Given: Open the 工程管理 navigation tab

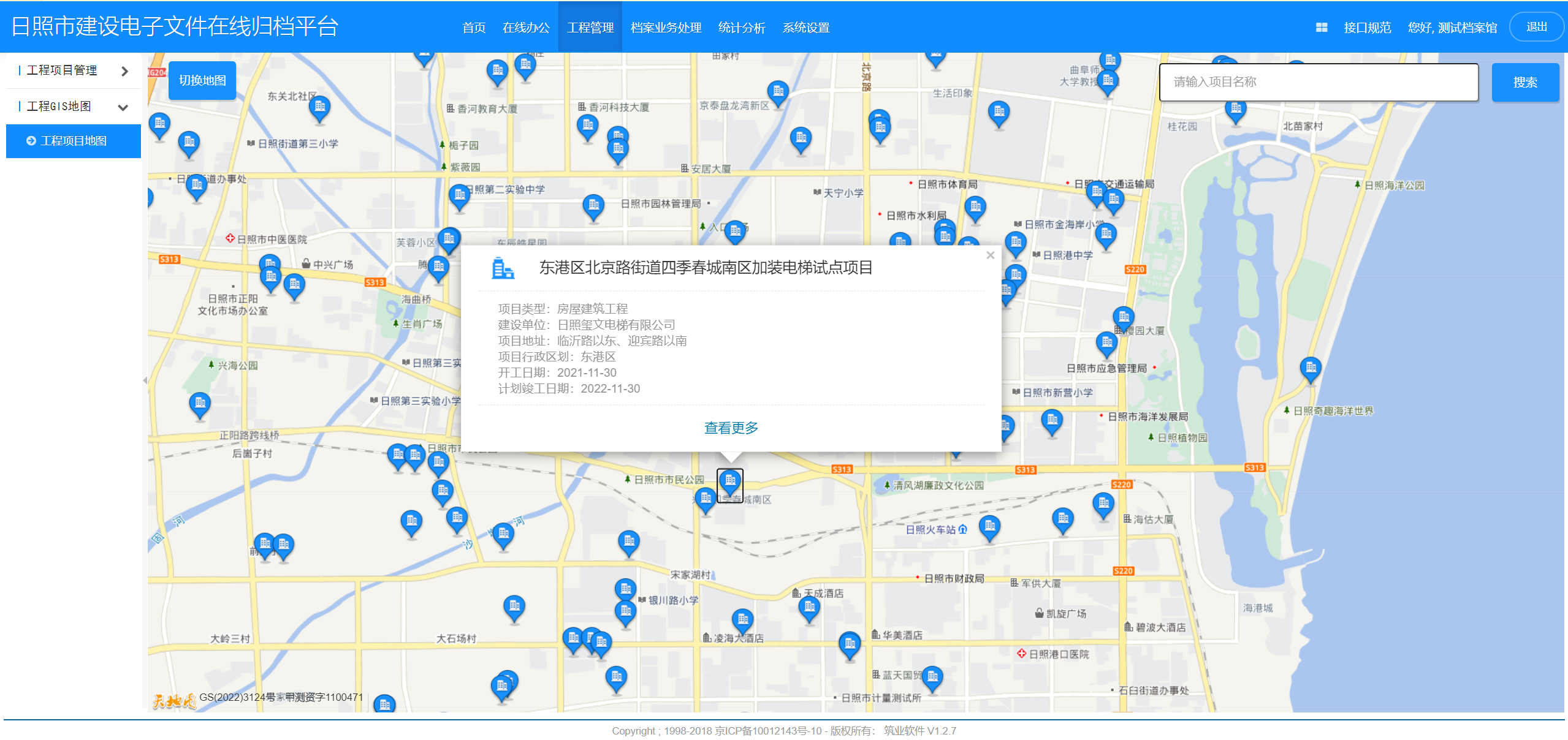Looking at the screenshot, I should pos(590,28).
